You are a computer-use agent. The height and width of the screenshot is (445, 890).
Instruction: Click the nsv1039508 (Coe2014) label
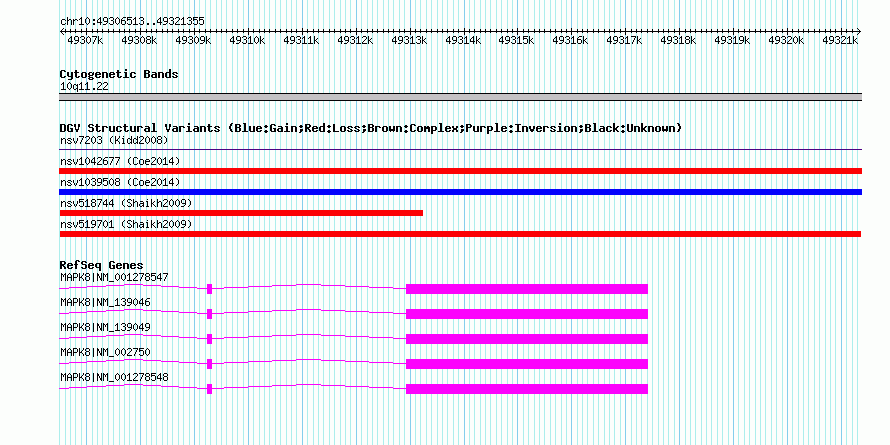pyautogui.click(x=120, y=182)
